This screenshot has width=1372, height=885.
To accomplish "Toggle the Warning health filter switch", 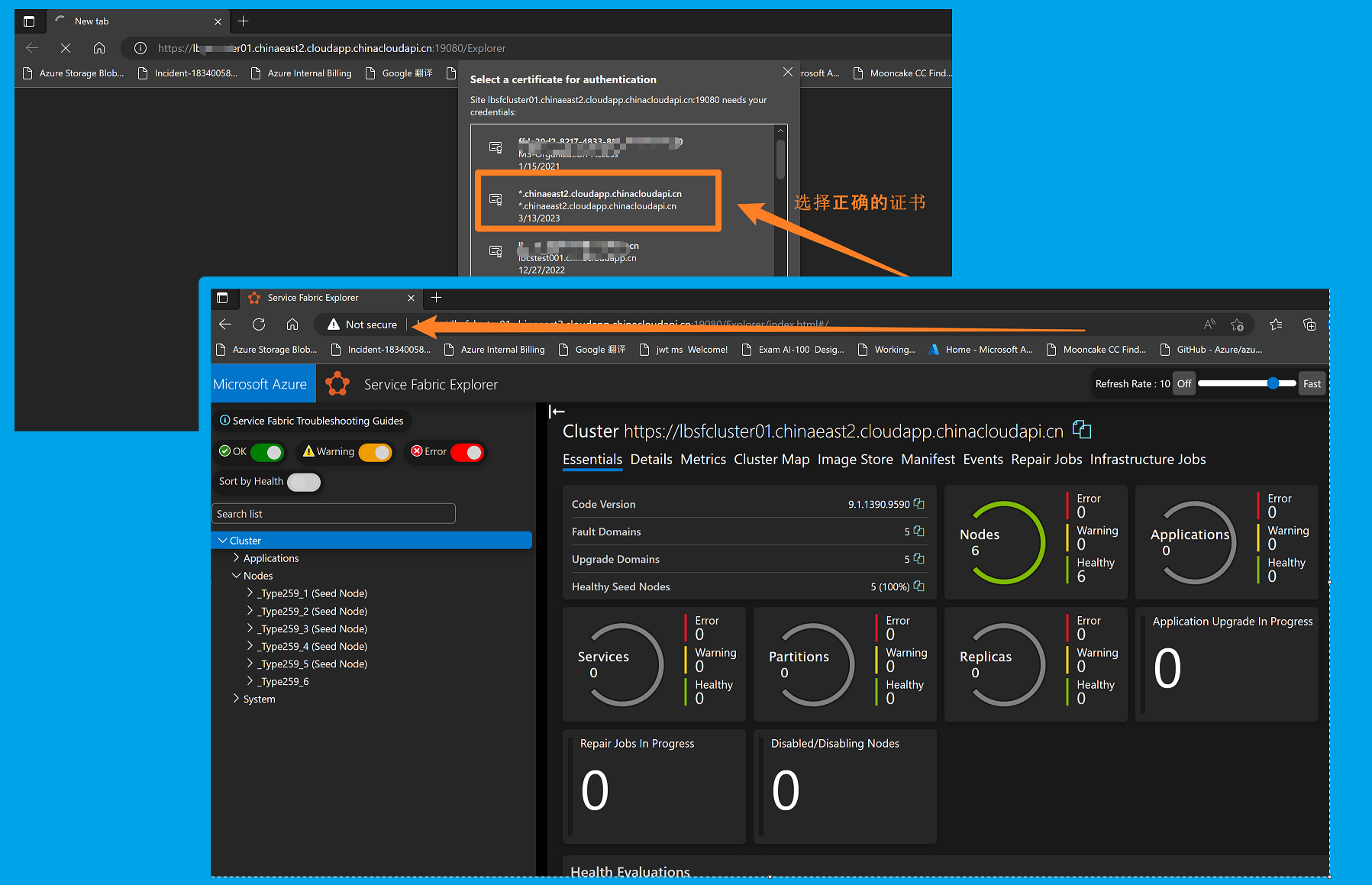I will (375, 452).
